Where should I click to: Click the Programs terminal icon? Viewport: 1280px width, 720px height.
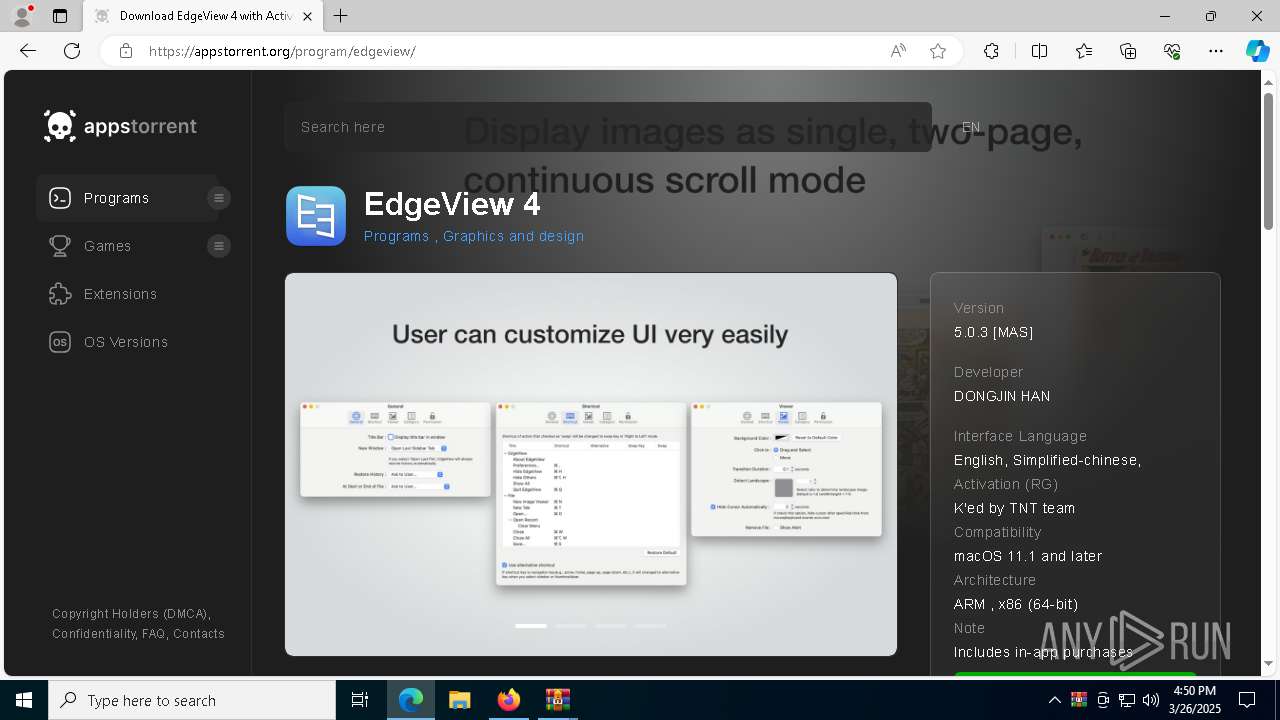tap(60, 198)
